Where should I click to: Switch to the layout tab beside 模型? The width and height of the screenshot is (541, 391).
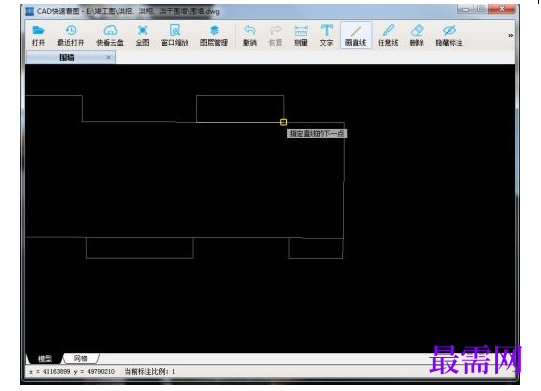[x=81, y=358]
